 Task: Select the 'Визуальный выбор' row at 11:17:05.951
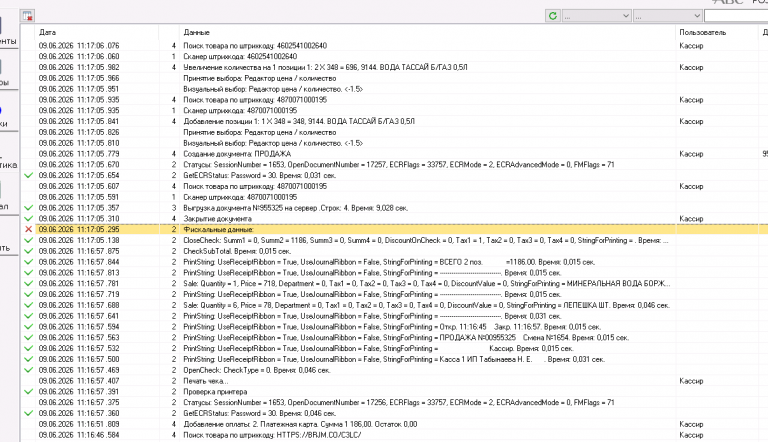point(273,89)
